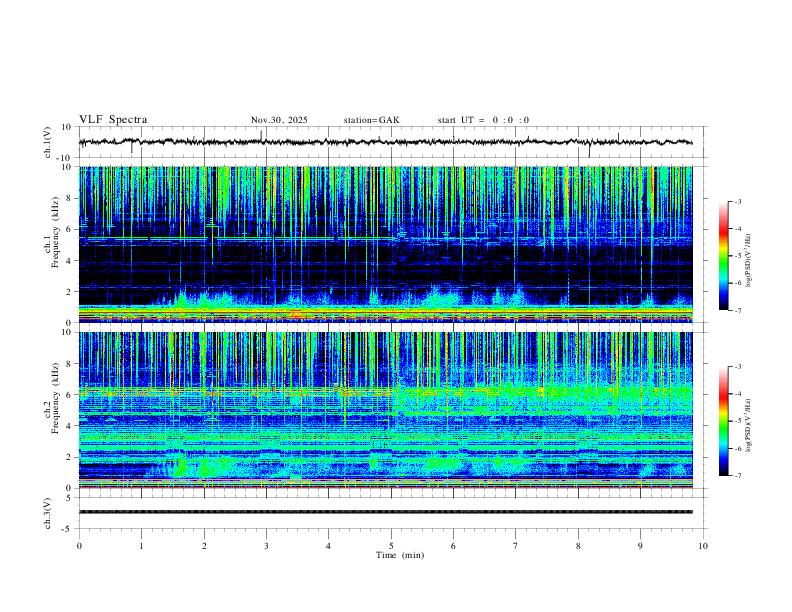Click time axis tick label "1"
Viewport: 792px width, 612px height.
point(141,546)
